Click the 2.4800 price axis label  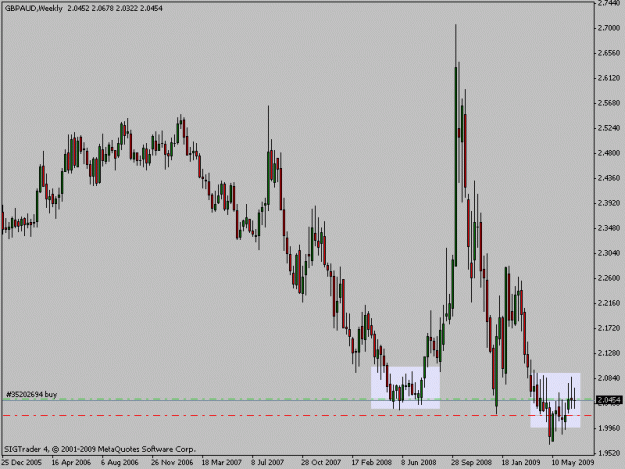point(609,153)
